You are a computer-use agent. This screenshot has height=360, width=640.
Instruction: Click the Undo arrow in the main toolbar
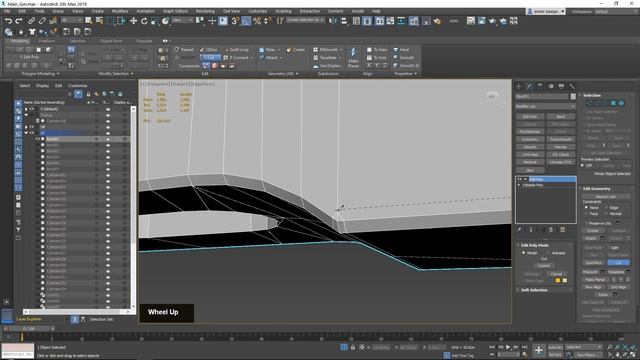(x=8, y=21)
